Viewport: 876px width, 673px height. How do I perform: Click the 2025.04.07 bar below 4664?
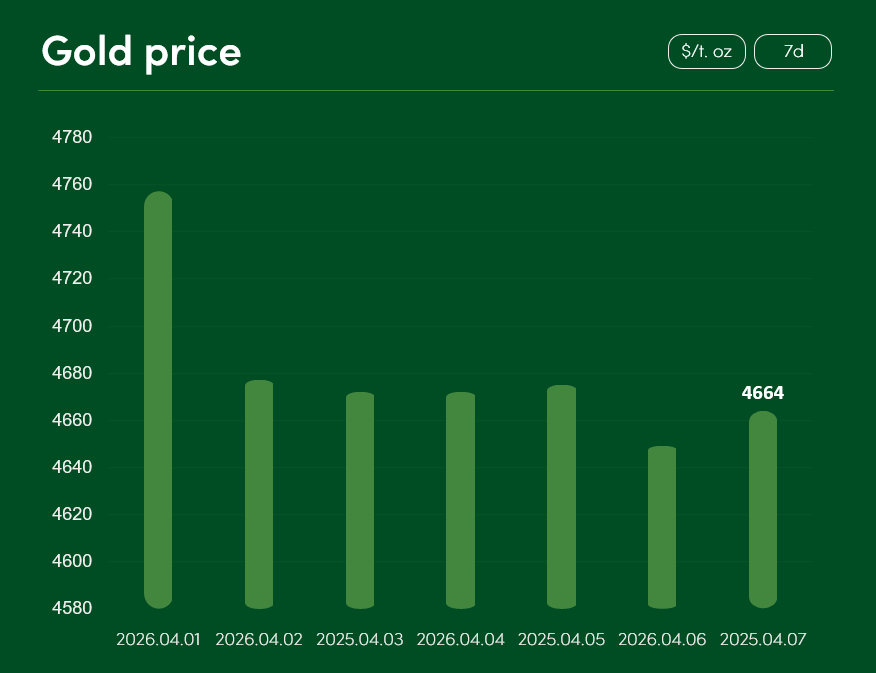[763, 510]
